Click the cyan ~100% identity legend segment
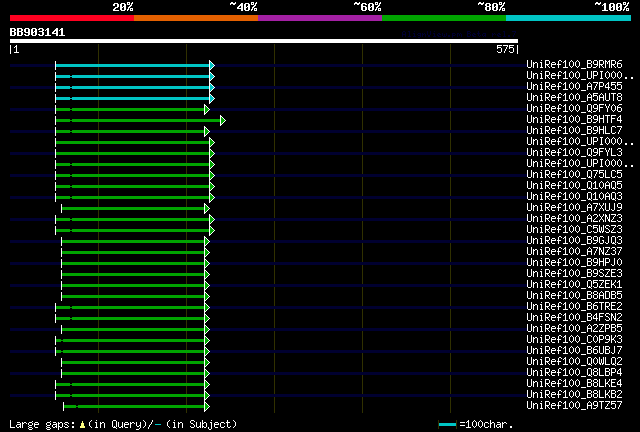 tap(569, 18)
